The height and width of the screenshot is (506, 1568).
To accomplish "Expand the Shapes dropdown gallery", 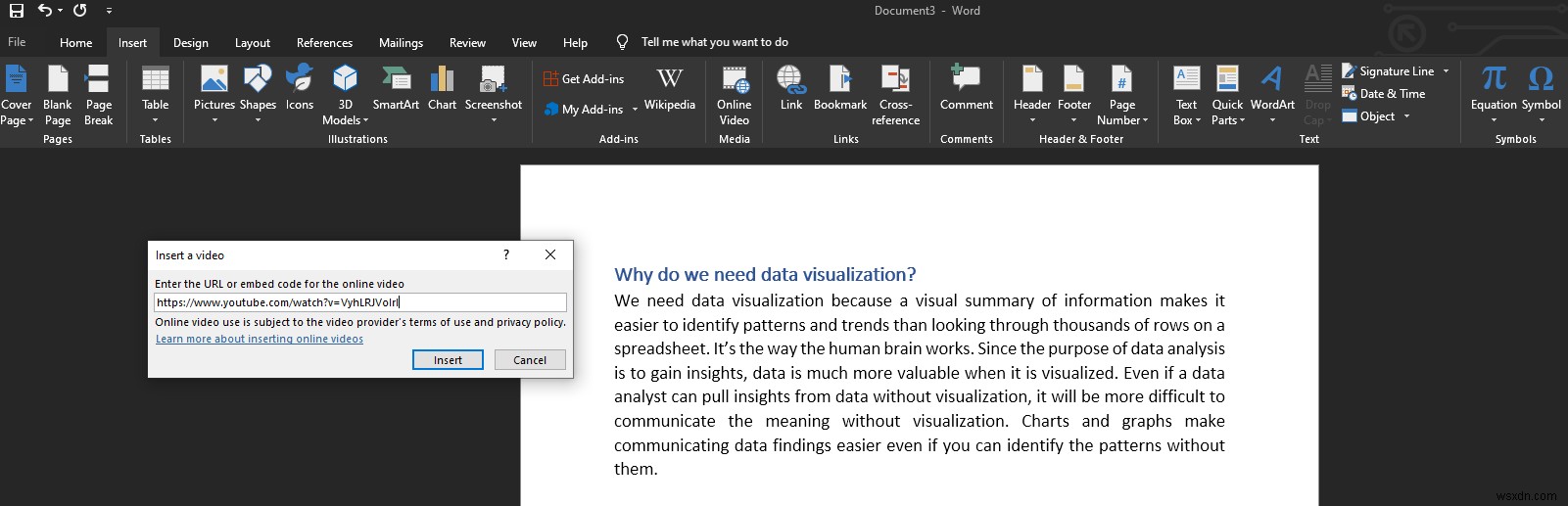I will point(258,120).
